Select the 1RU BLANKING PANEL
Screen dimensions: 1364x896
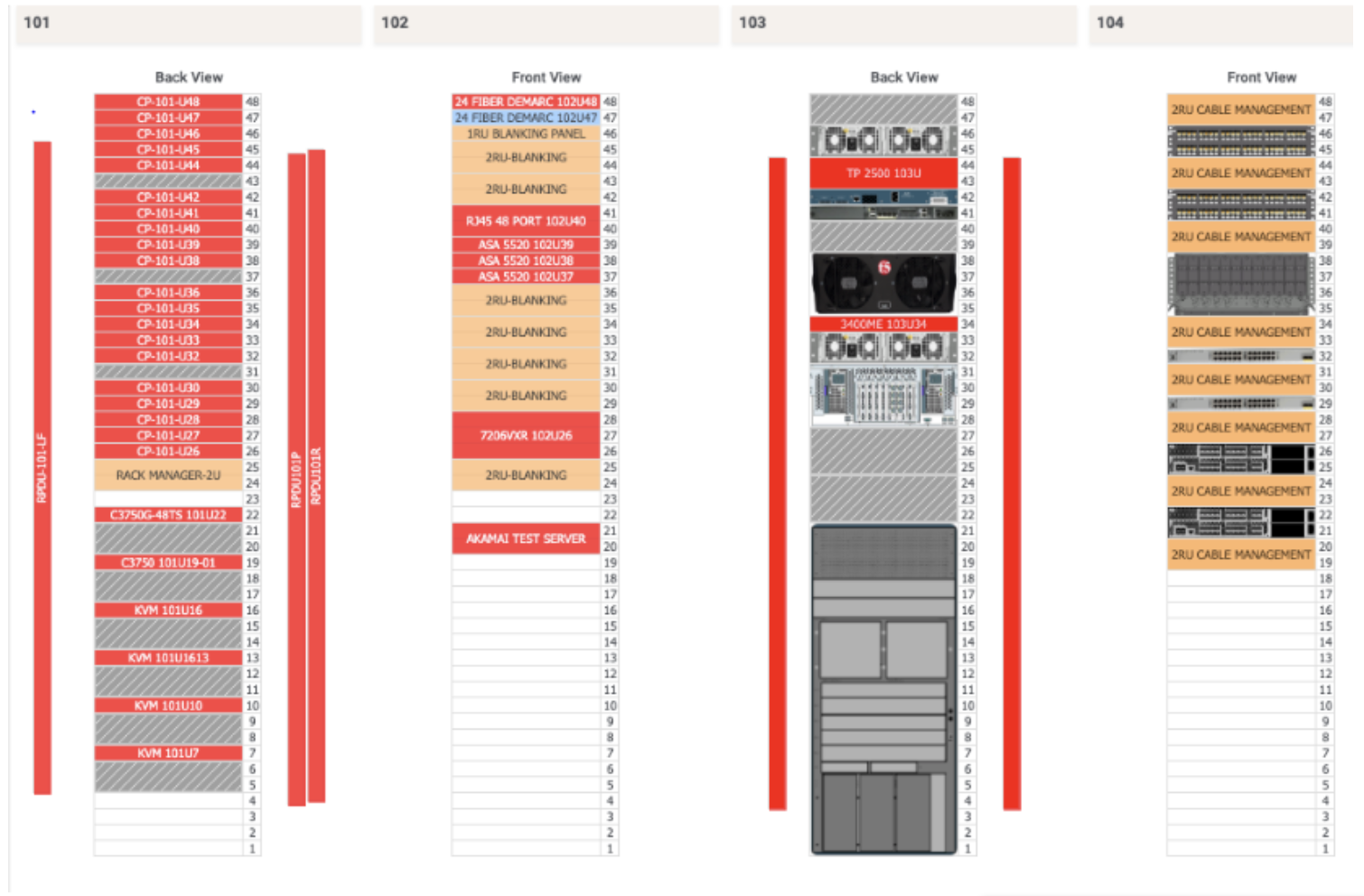tap(526, 134)
